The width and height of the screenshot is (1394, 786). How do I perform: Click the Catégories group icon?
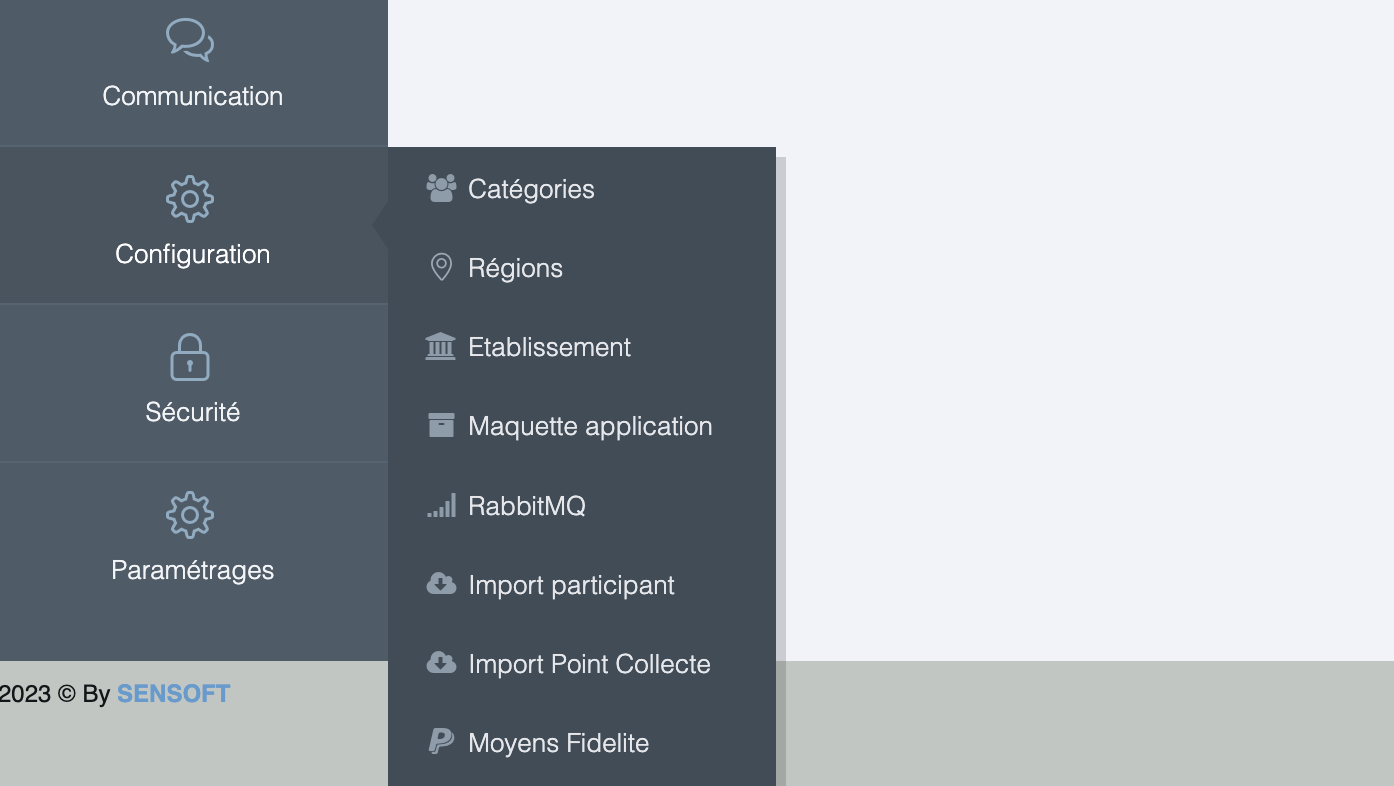pos(441,188)
